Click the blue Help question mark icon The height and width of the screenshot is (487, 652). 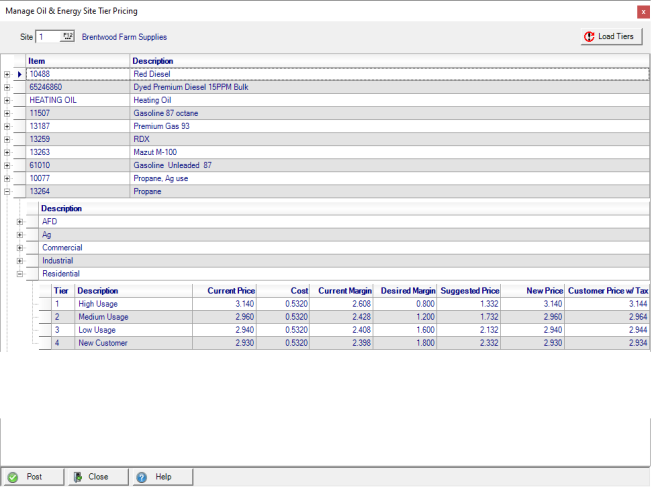142,477
